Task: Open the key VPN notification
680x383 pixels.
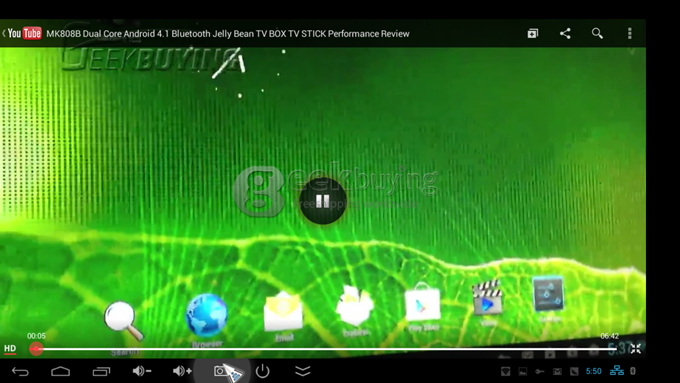Action: pyautogui.click(x=540, y=371)
